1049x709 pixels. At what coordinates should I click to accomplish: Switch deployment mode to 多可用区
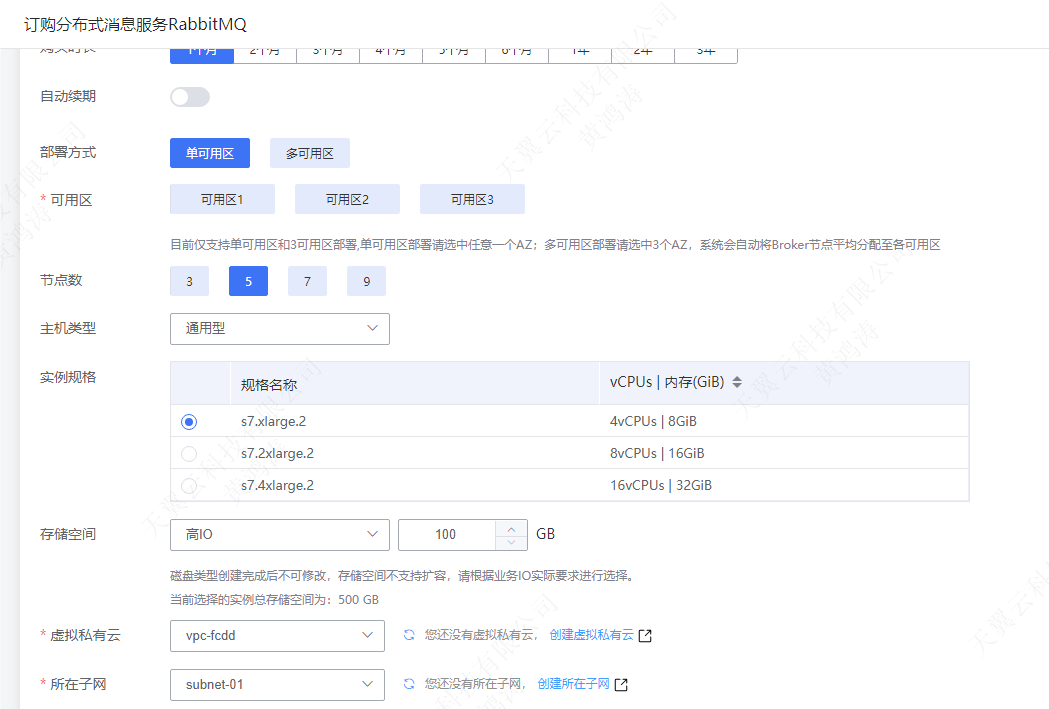pyautogui.click(x=309, y=153)
